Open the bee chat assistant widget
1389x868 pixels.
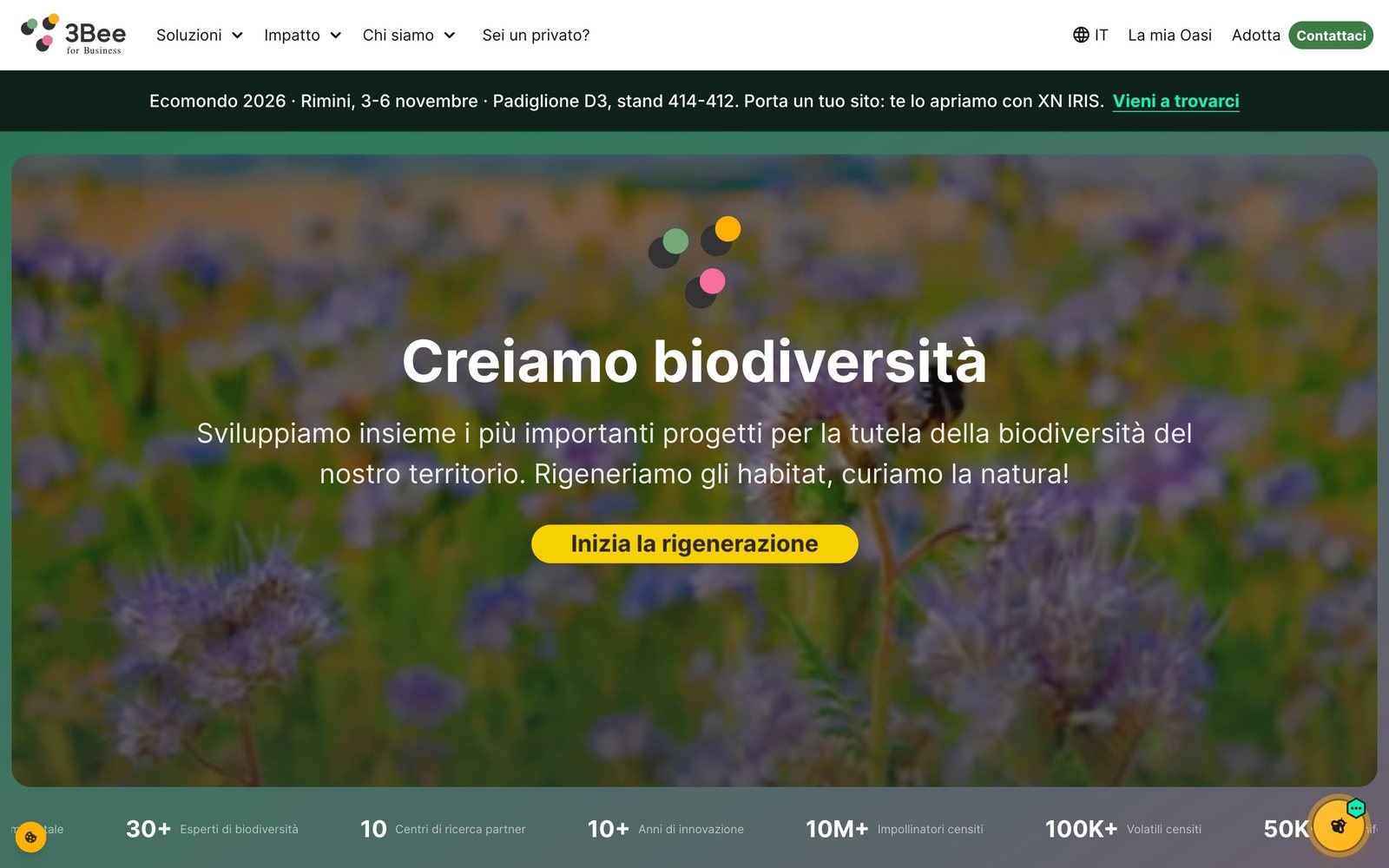tap(1339, 825)
